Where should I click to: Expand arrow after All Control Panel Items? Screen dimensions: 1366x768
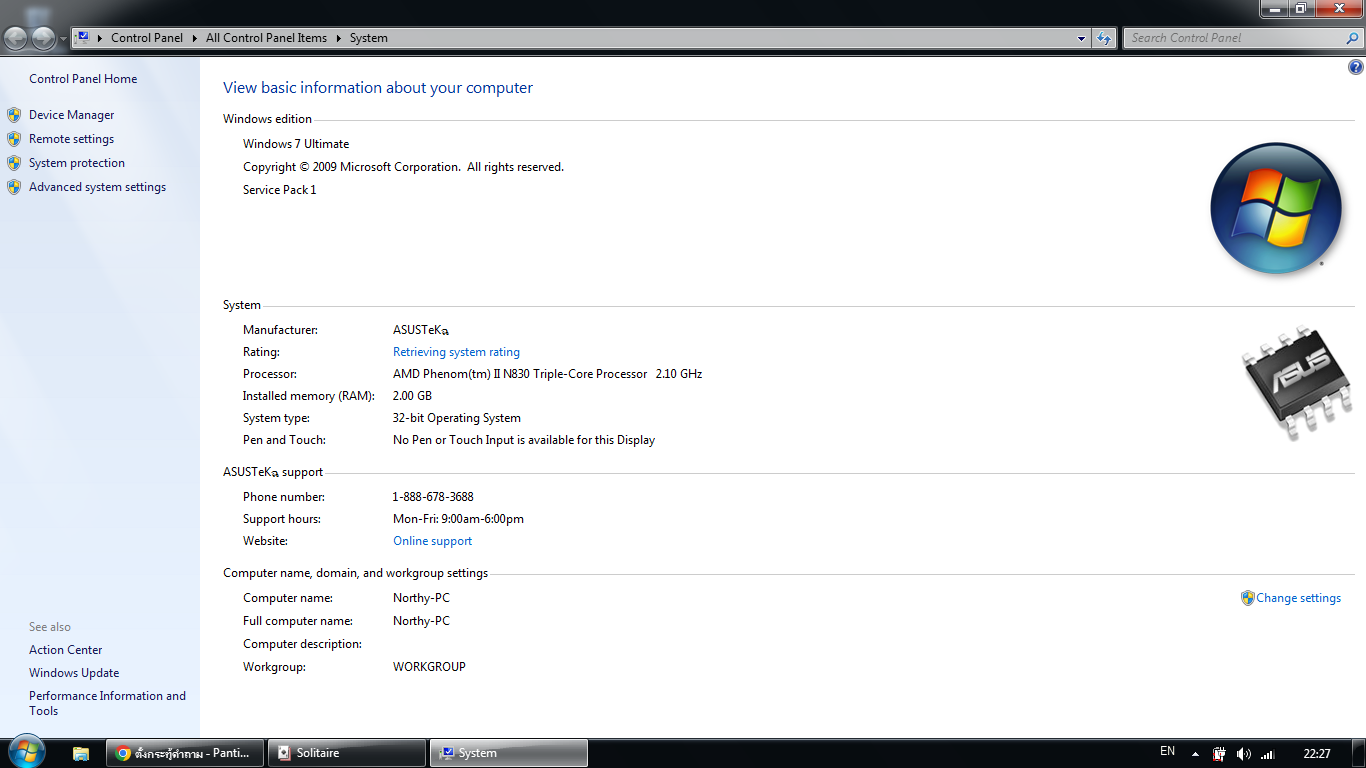point(338,38)
